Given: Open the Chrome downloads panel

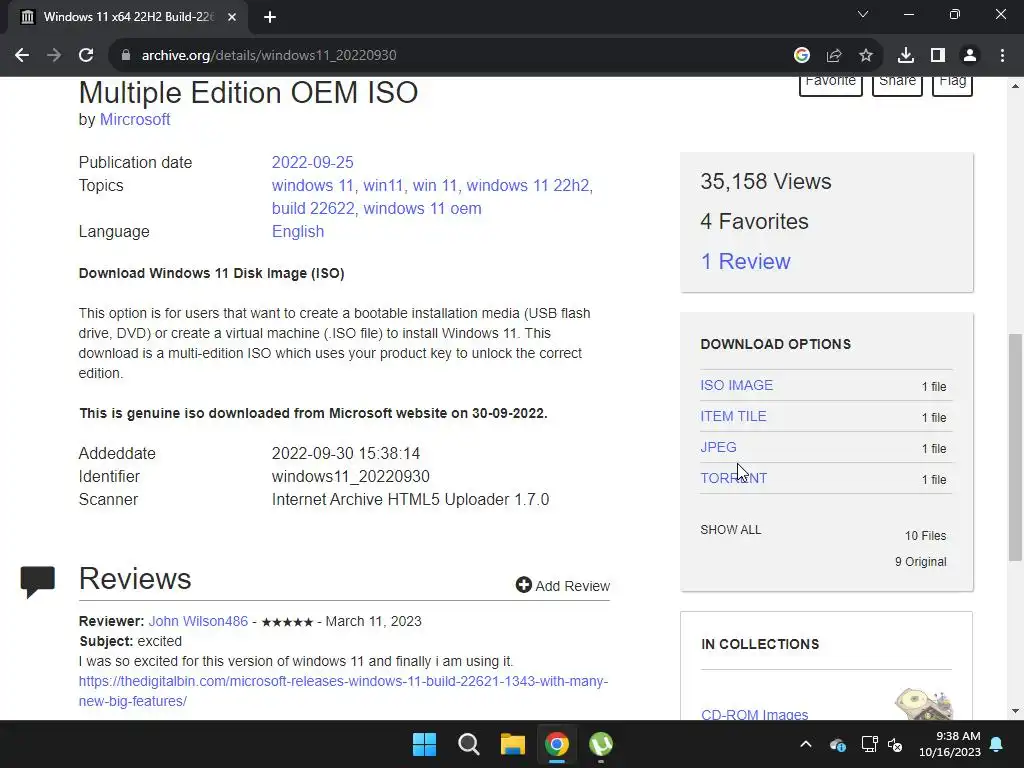Looking at the screenshot, I should click(x=906, y=55).
